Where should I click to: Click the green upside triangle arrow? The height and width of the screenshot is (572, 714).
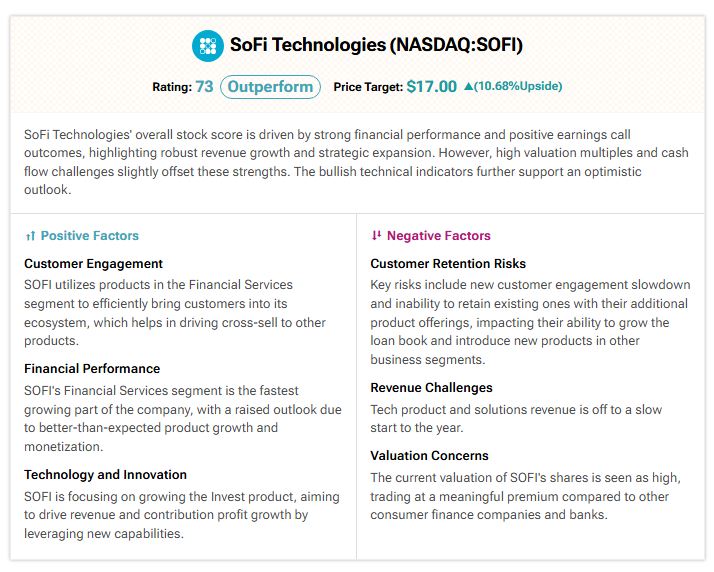tap(468, 86)
